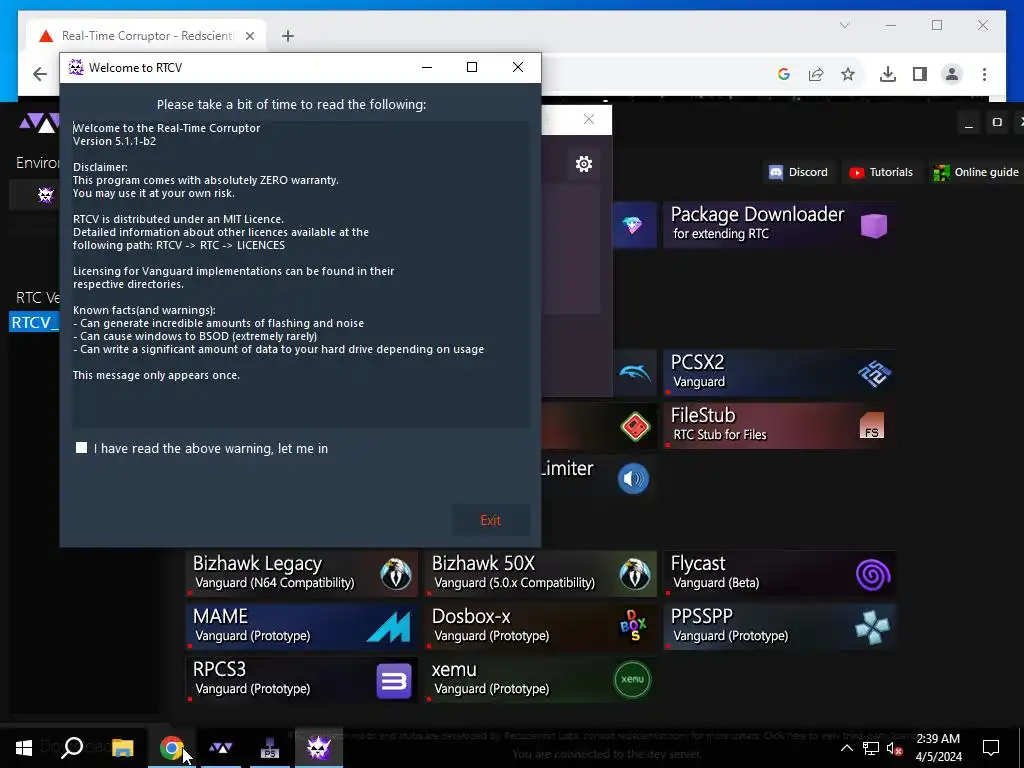Image resolution: width=1024 pixels, height=768 pixels.
Task: Open the Discord link button
Action: point(798,172)
